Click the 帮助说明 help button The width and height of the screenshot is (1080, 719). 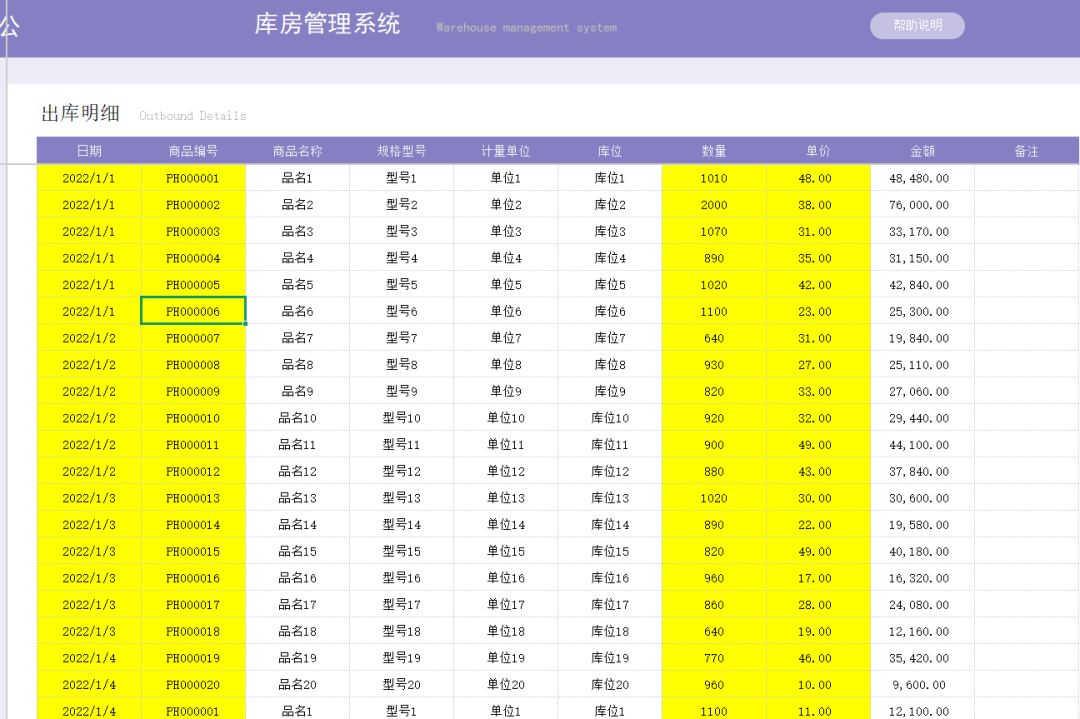917,26
